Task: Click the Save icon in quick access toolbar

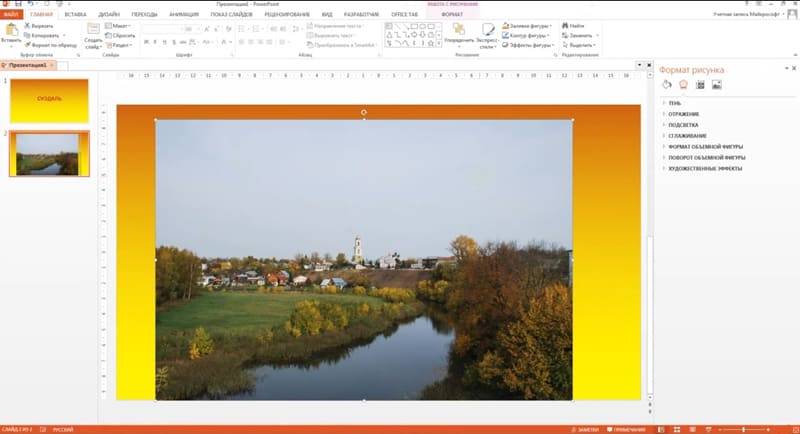Action: tap(18, 4)
